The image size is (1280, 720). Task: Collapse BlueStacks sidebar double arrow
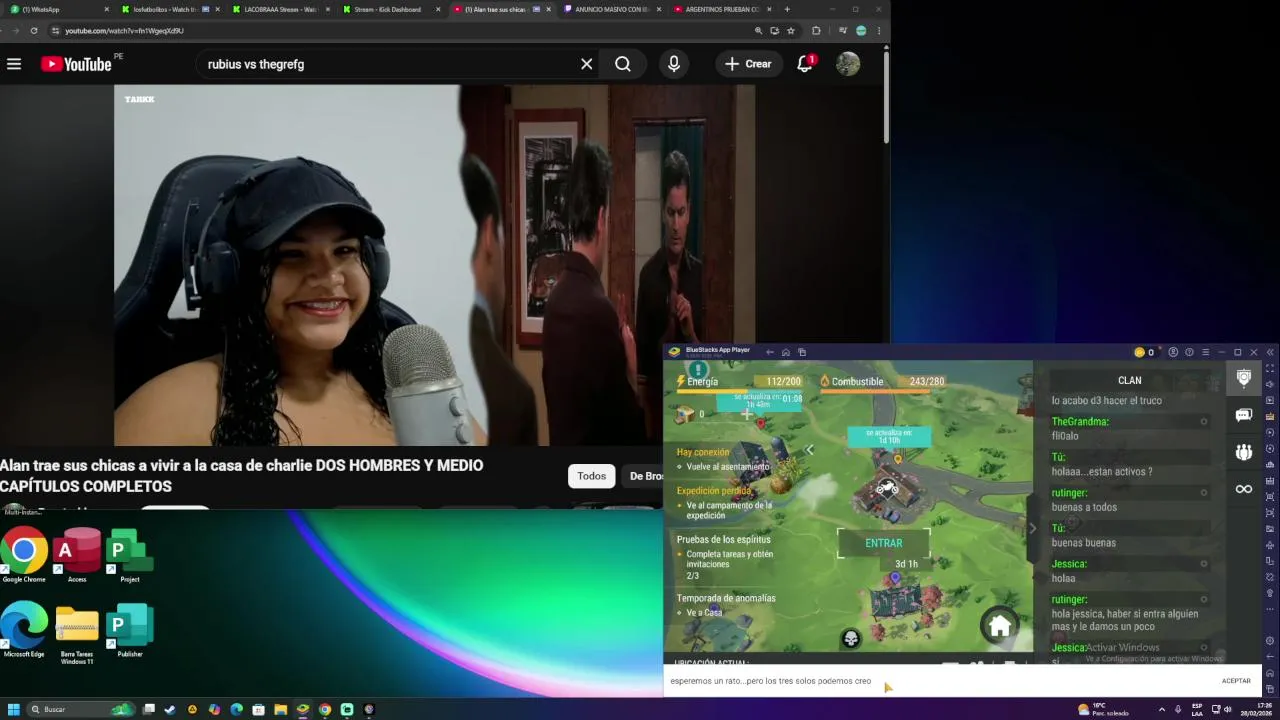pos(1270,352)
